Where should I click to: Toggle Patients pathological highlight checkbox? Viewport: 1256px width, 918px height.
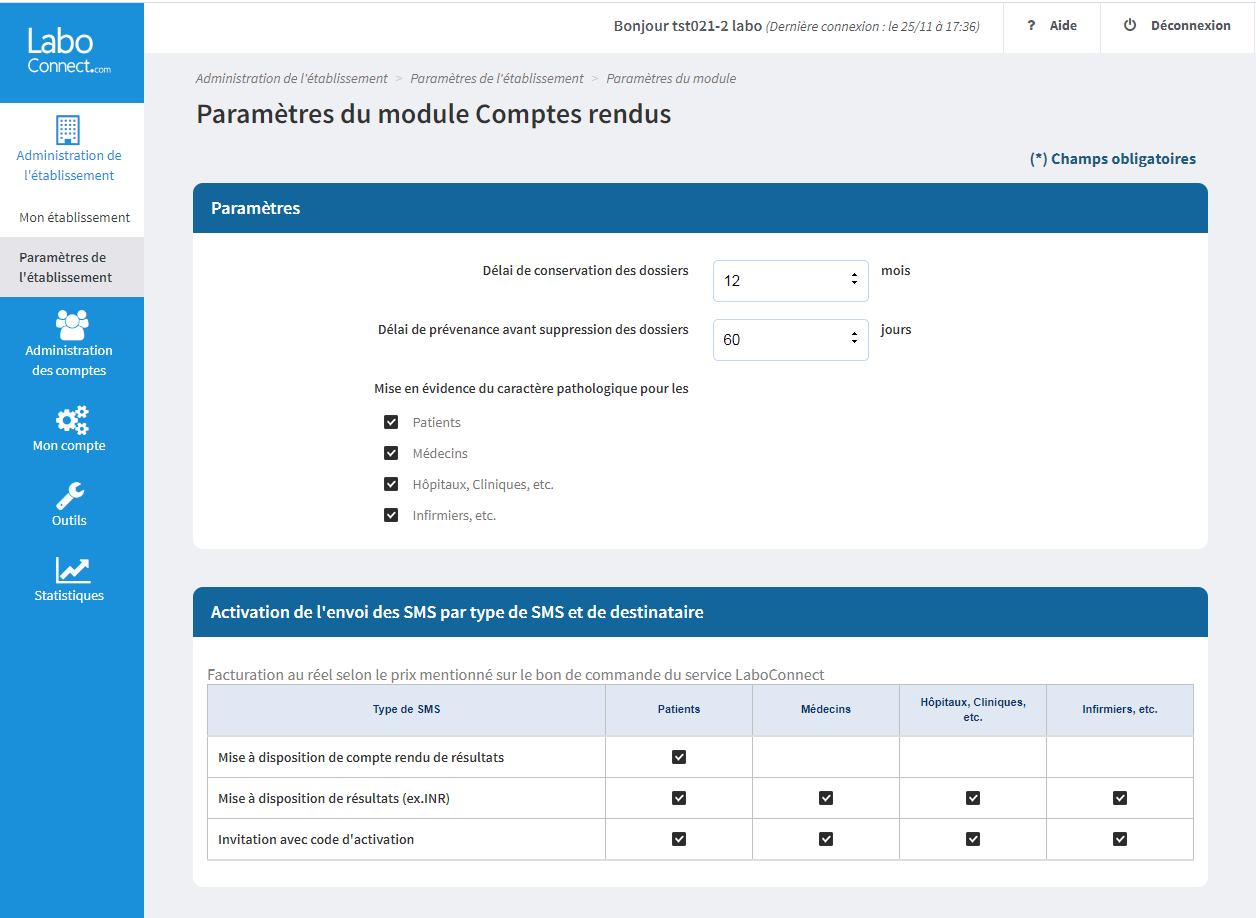(391, 422)
